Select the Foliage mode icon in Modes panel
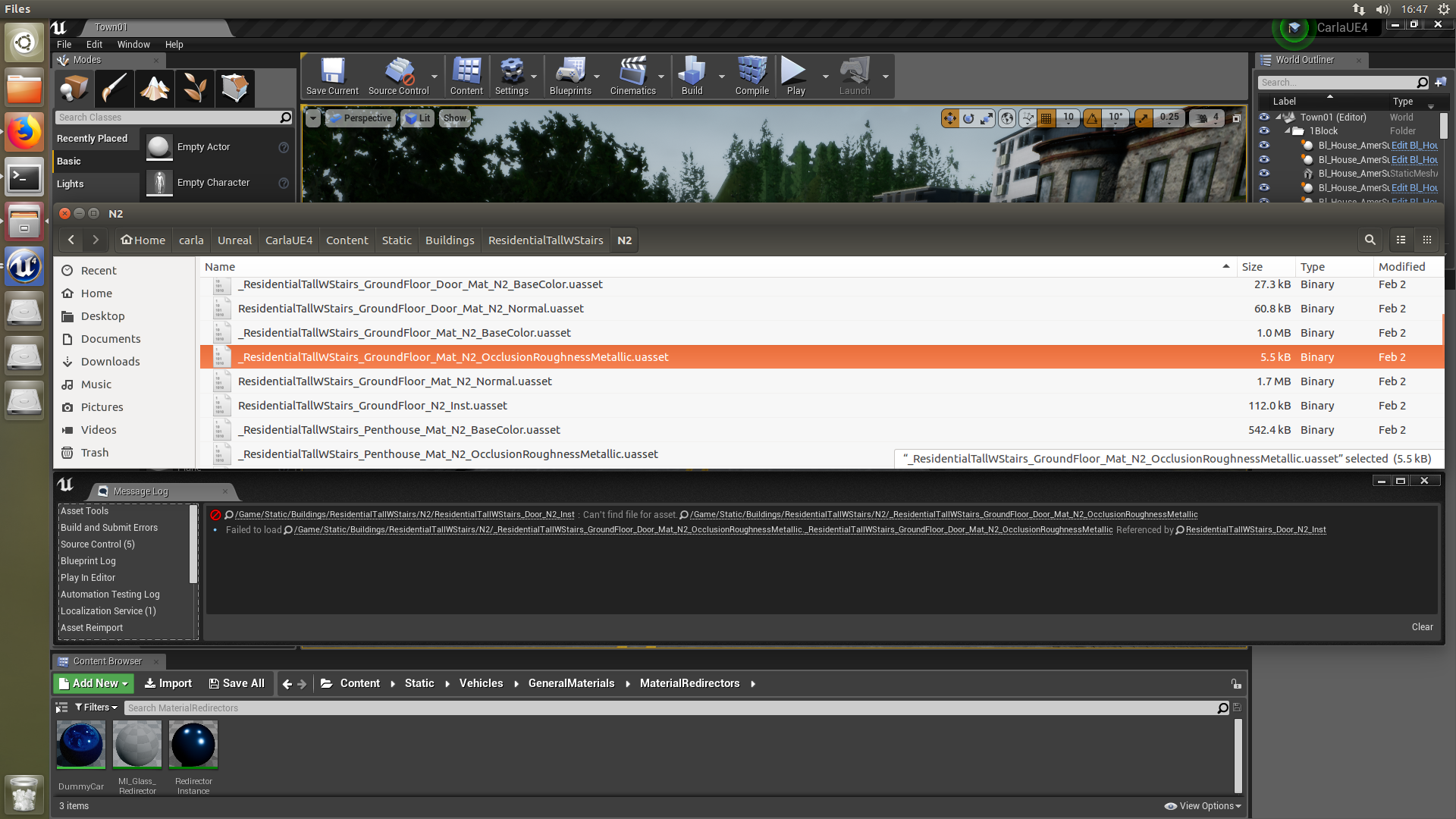The width and height of the screenshot is (1456, 819). point(194,89)
